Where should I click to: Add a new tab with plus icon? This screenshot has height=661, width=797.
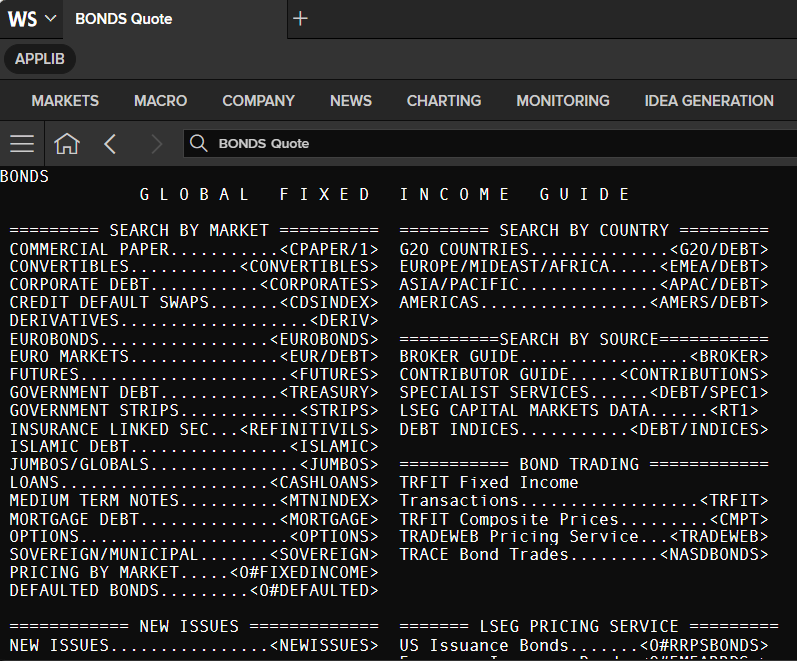(x=300, y=19)
